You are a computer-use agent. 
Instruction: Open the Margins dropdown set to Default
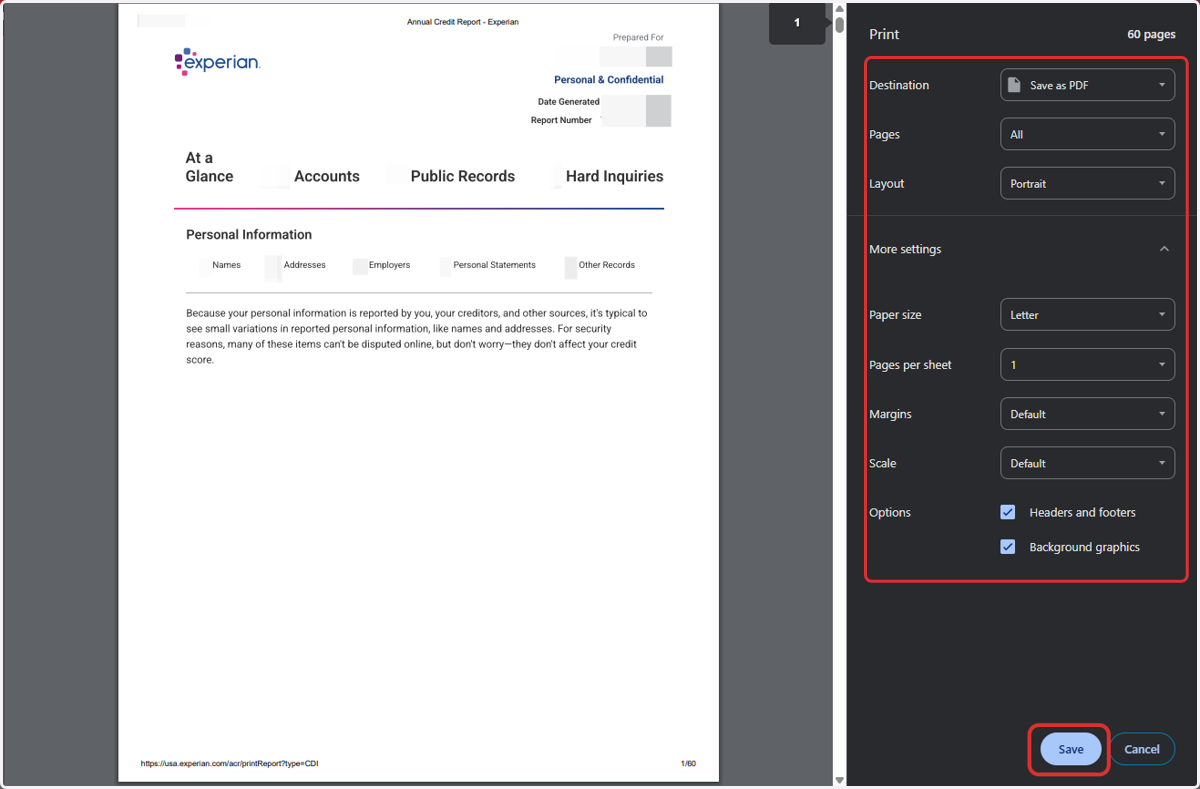pyautogui.click(x=1087, y=414)
